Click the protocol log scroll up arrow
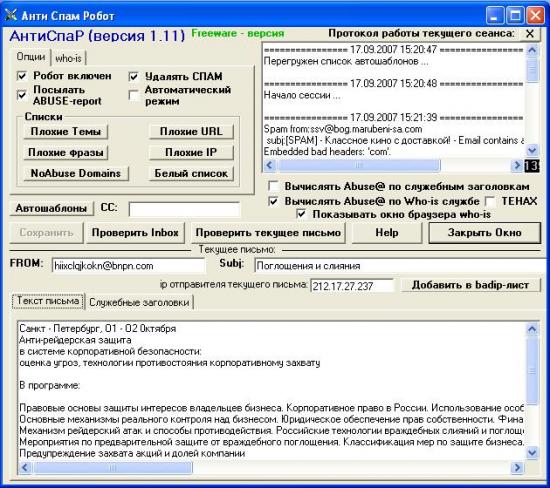 pos(532,50)
